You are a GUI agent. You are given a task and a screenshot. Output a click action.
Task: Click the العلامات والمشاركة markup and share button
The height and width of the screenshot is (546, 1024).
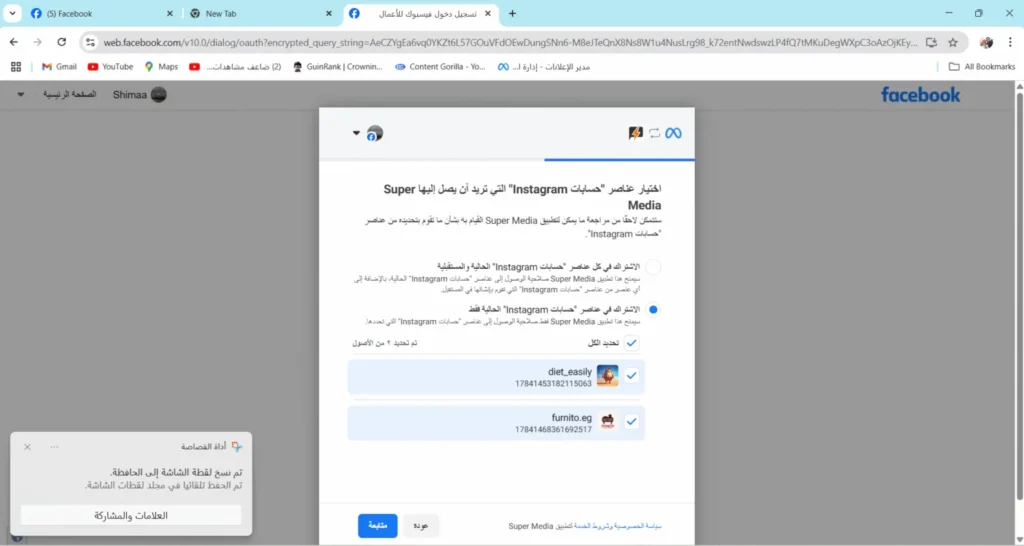click(131, 516)
